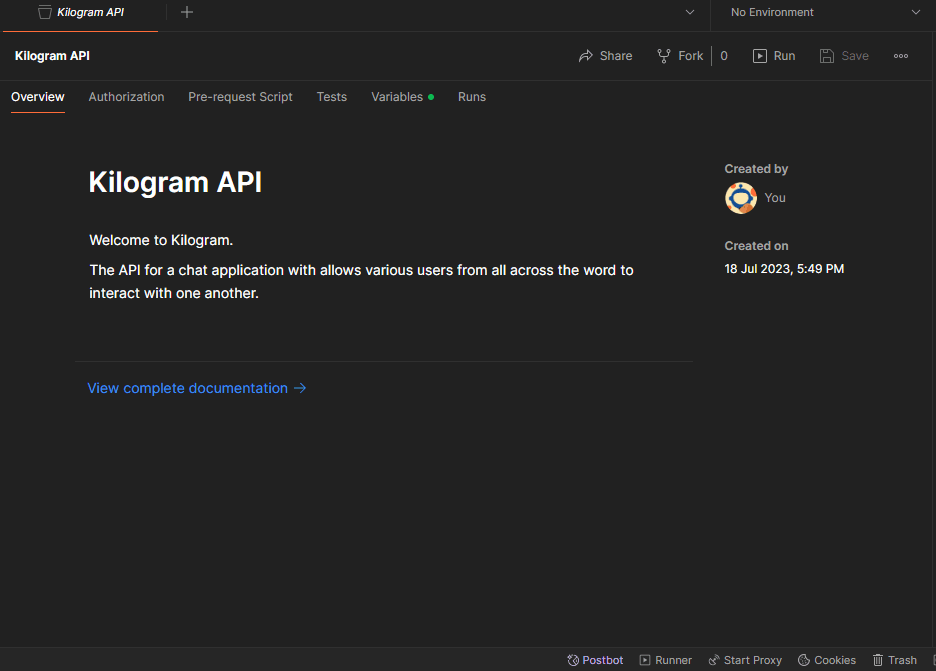
Task: Open the Authorization tab
Action: point(127,97)
